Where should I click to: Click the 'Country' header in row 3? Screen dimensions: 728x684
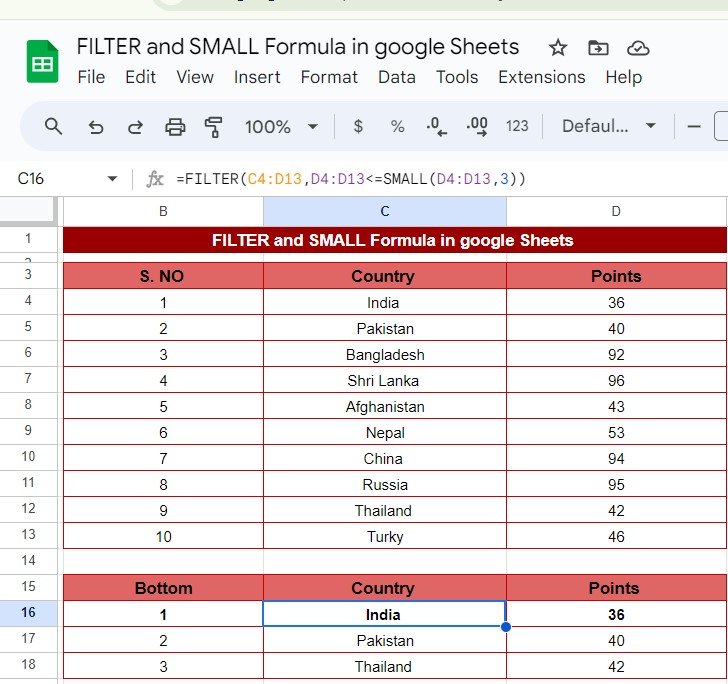pyautogui.click(x=384, y=276)
